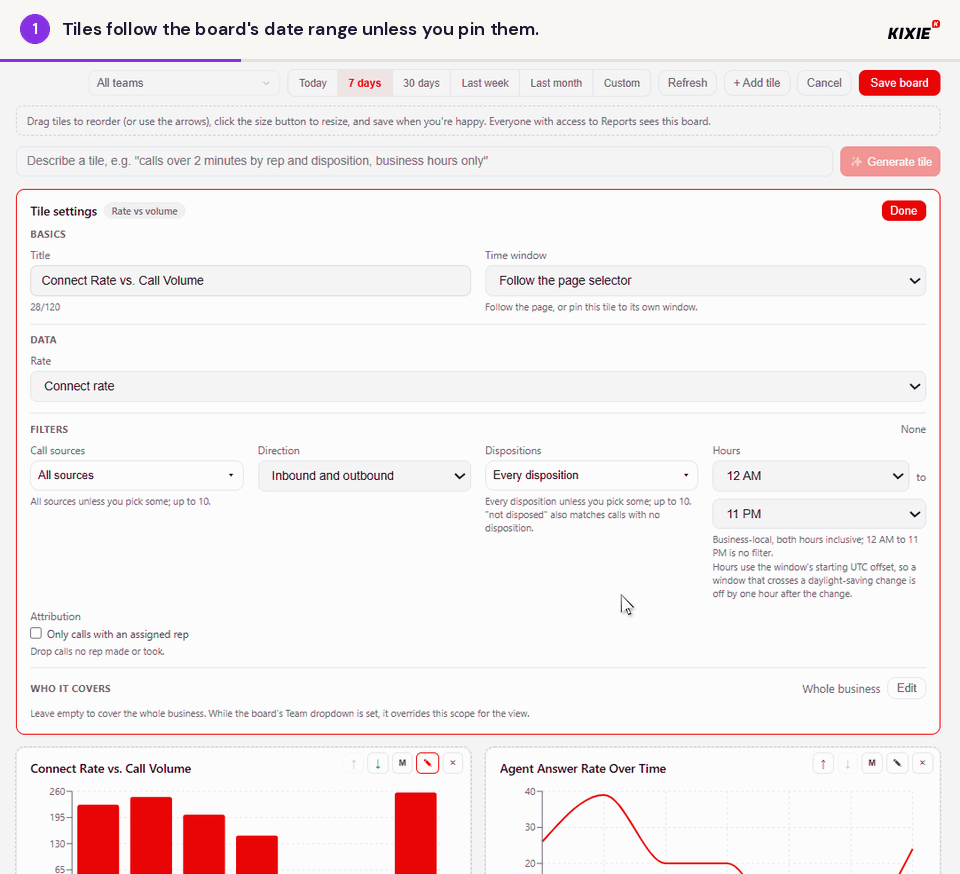Click the '28/120' character count
960x874 pixels.
[45, 307]
